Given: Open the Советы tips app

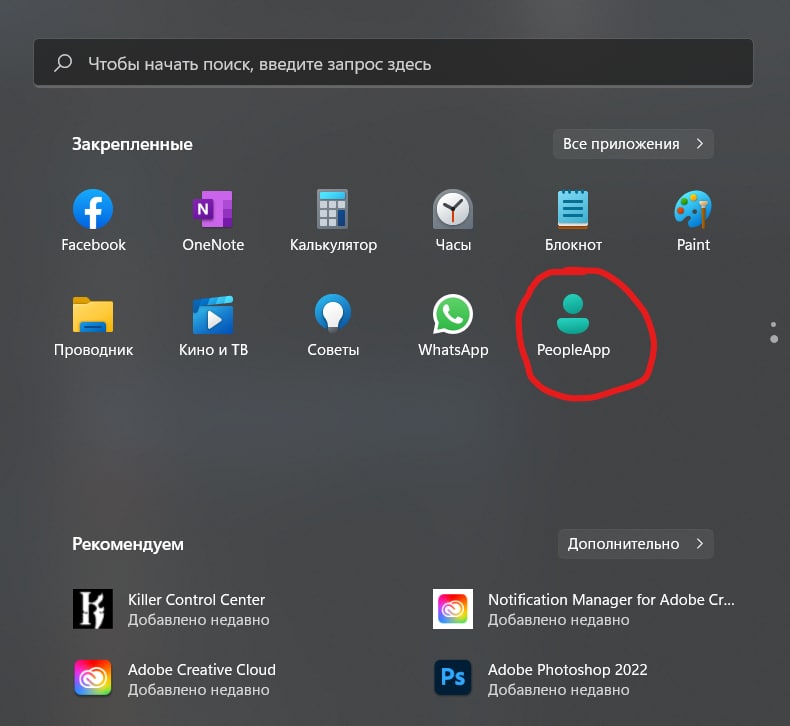Looking at the screenshot, I should pos(333,314).
